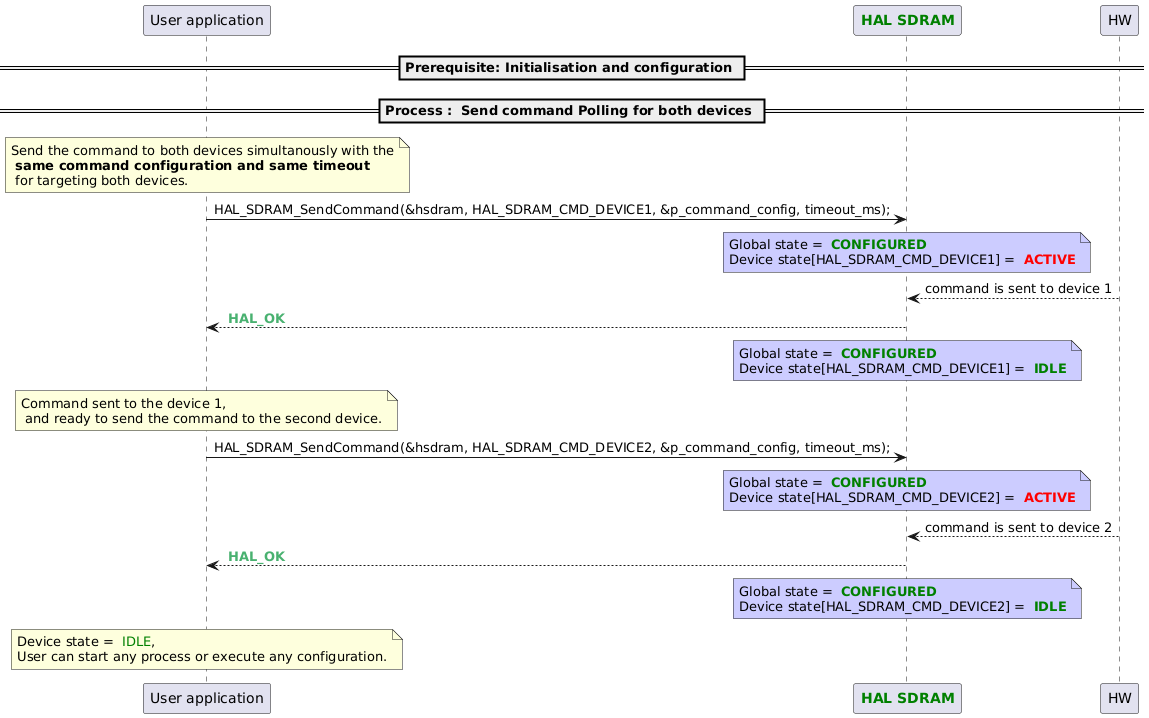Image resolution: width=1149 pixels, height=718 pixels.
Task: Click the HAL_SDRAM_SendCommand message for HAL_SDRAM_CMD_DEVICE1
Action: [552, 210]
